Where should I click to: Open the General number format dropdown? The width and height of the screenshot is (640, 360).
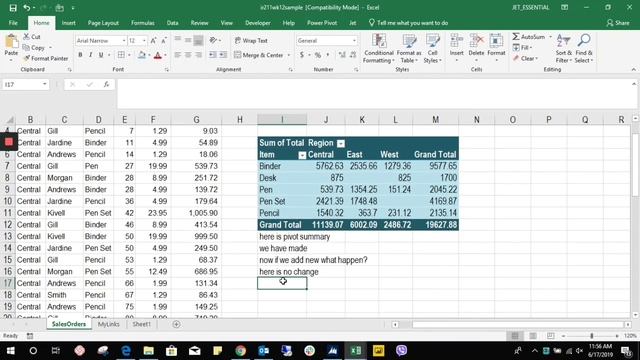coord(354,40)
